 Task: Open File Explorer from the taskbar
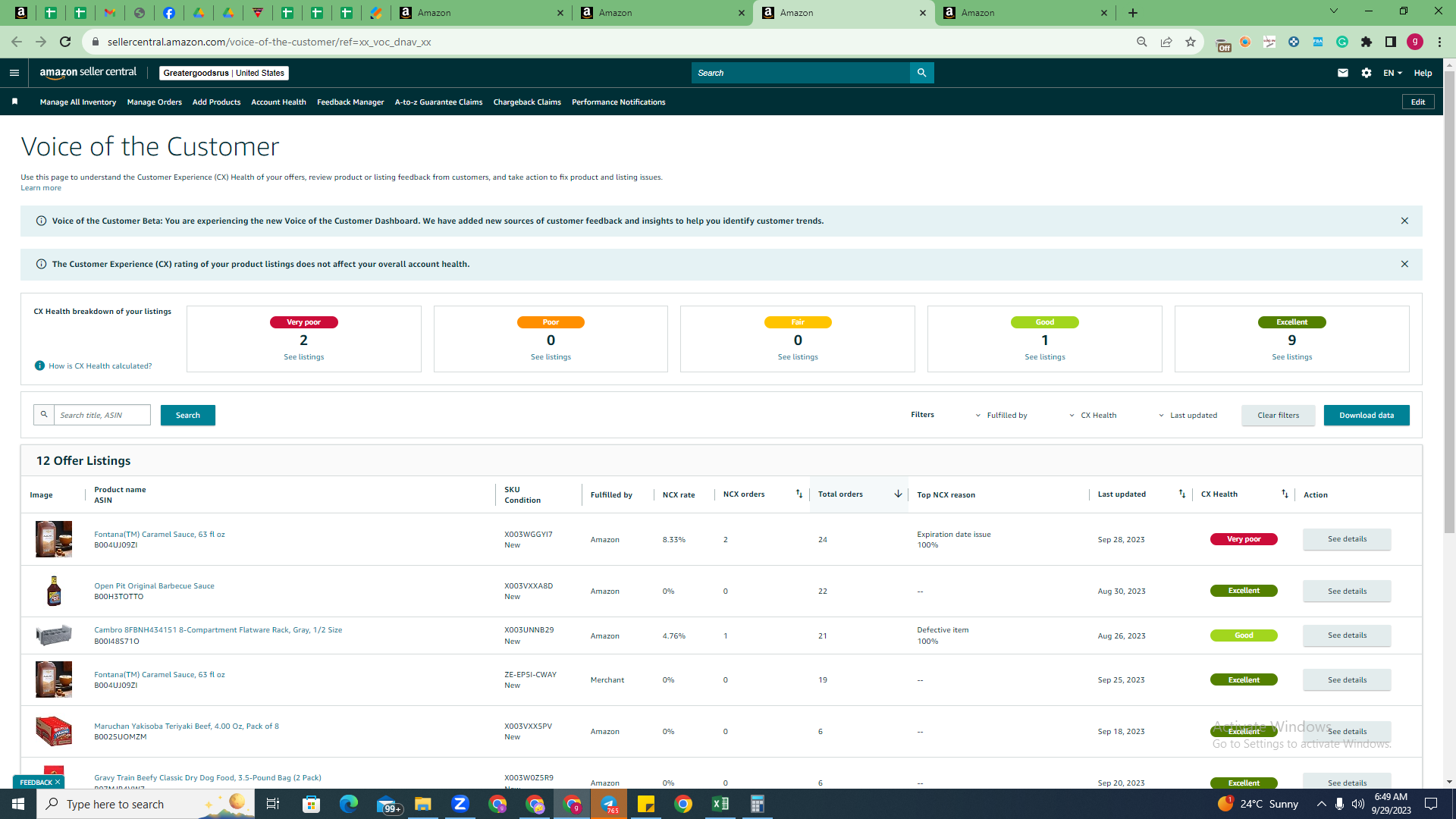coord(422,804)
